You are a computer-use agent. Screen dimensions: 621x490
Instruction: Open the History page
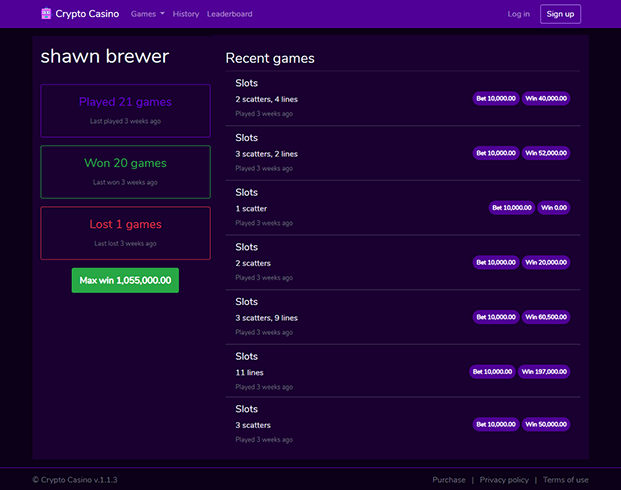(x=186, y=14)
